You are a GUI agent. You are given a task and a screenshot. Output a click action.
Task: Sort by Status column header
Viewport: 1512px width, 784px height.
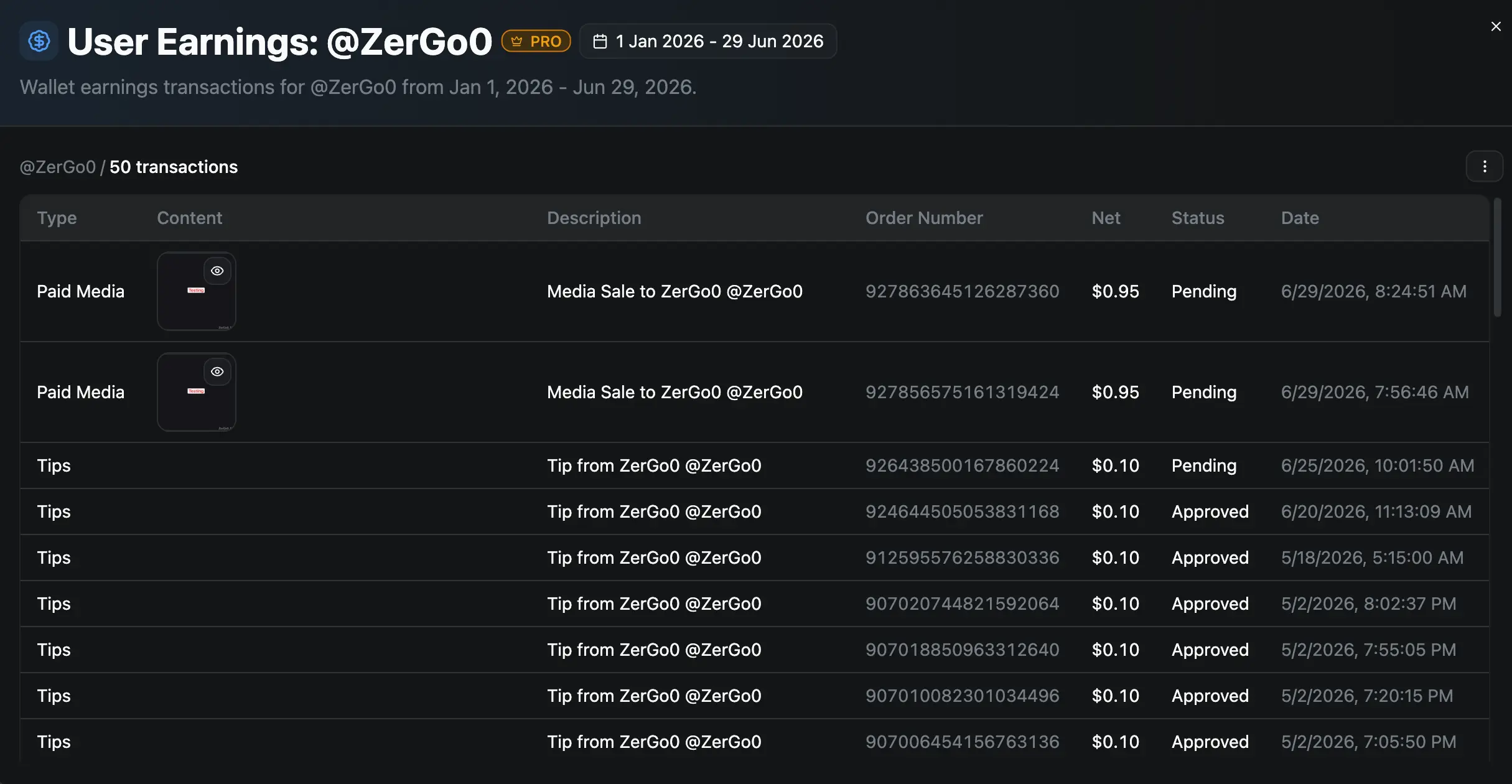[1198, 218]
